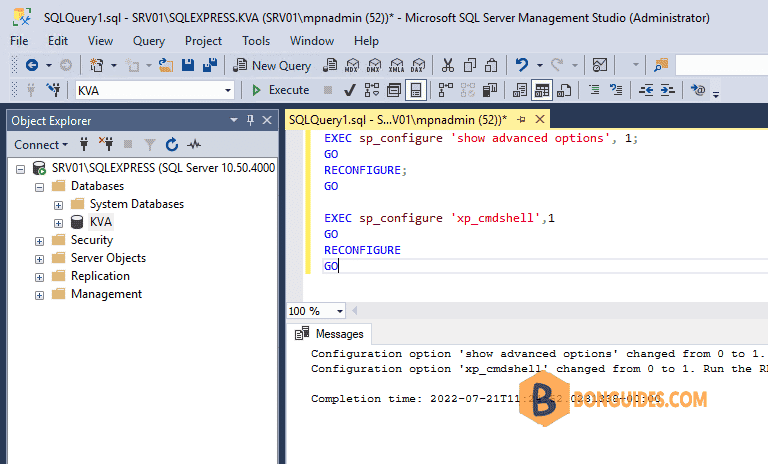Click the Open File folder icon
The height and width of the screenshot is (464, 768).
pyautogui.click(x=166, y=65)
